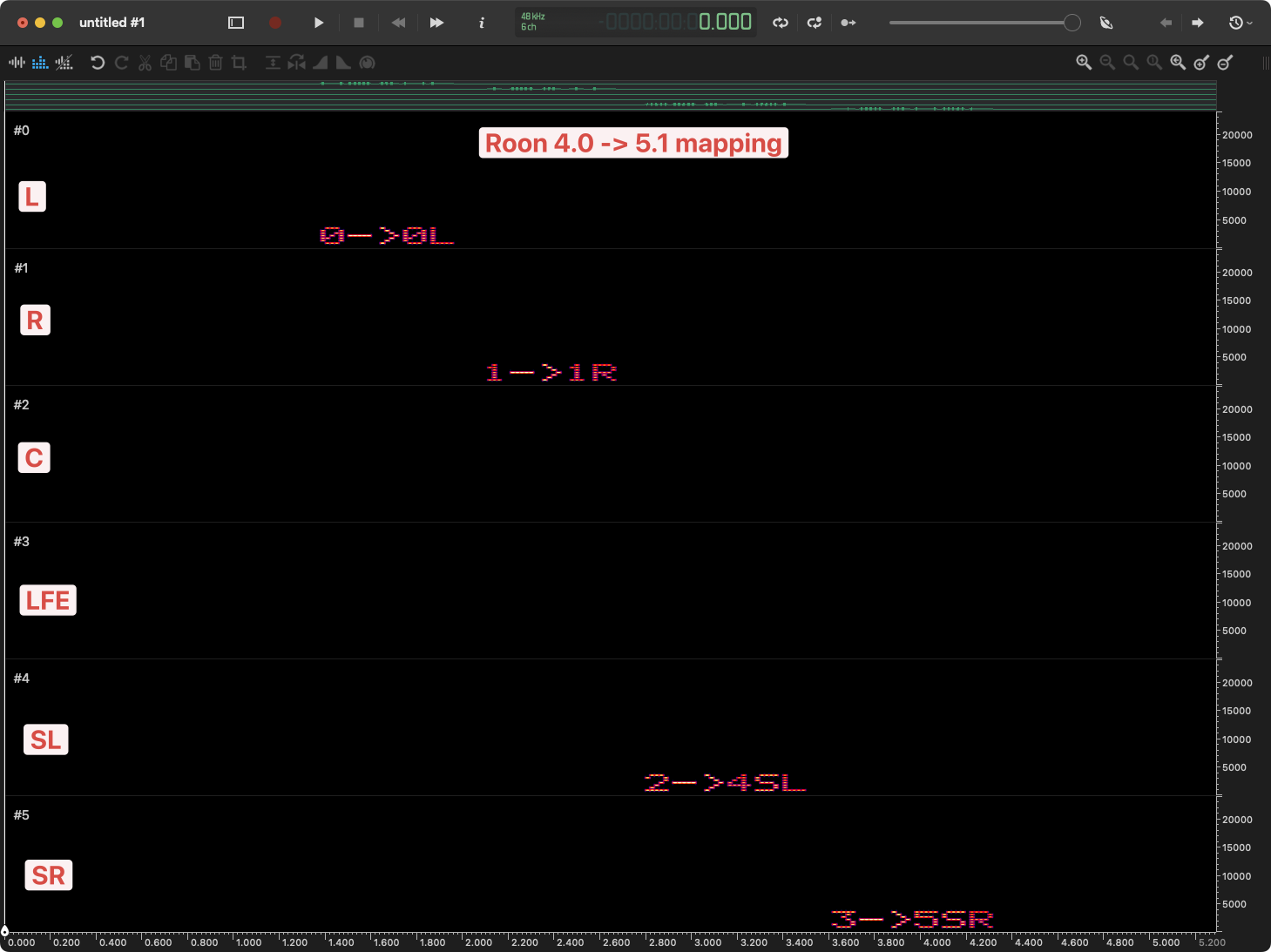Toggle the playhead follow option

pyautogui.click(x=848, y=23)
